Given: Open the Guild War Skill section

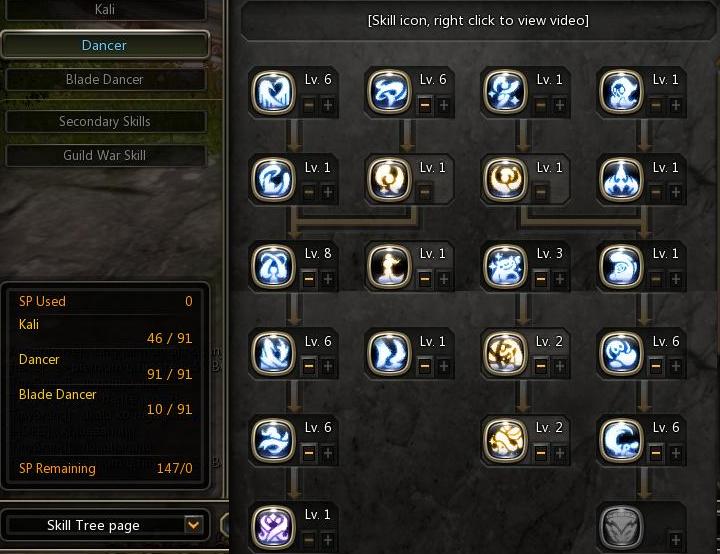Looking at the screenshot, I should (x=105, y=155).
